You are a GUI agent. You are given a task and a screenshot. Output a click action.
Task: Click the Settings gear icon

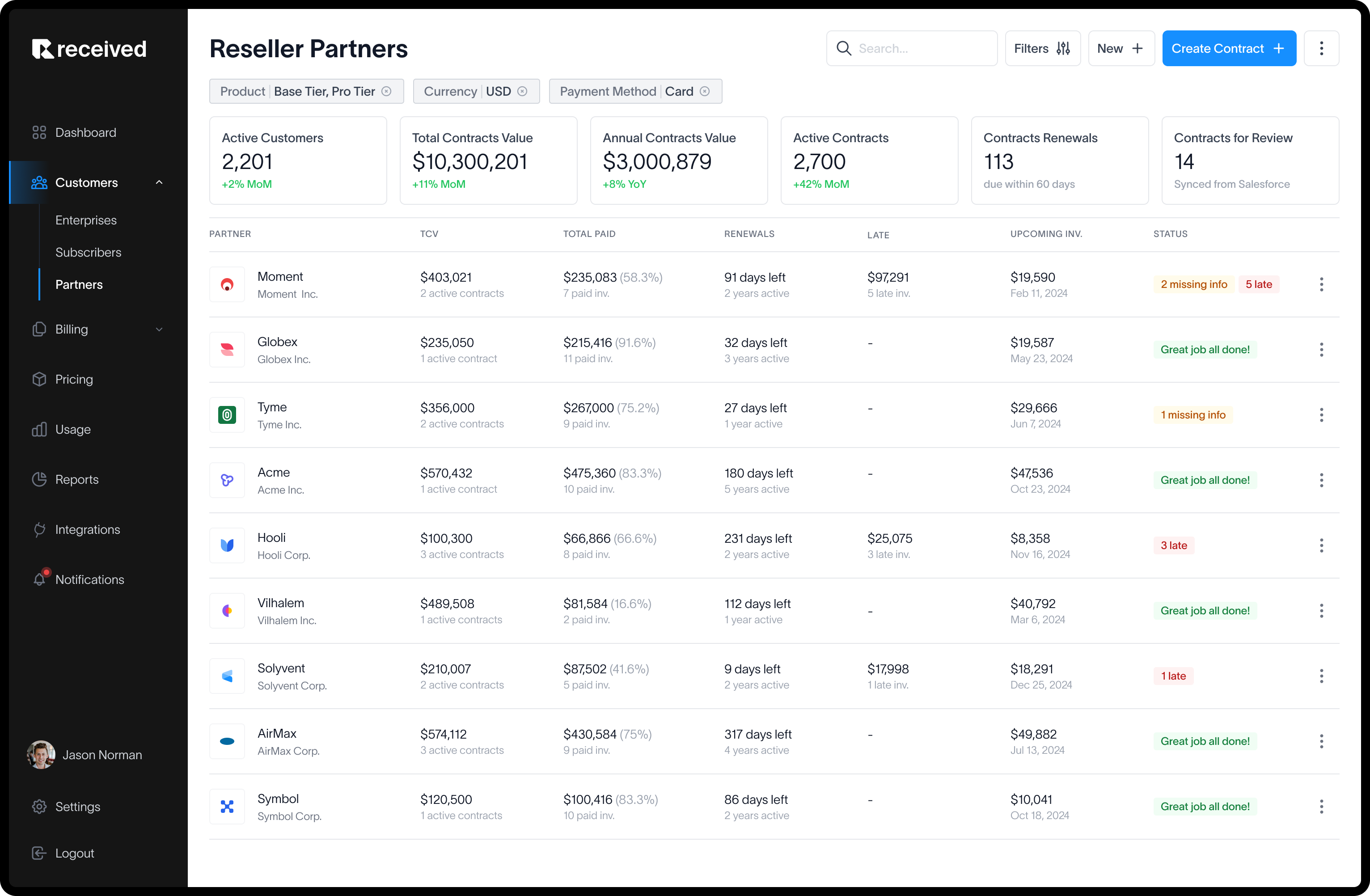39,807
